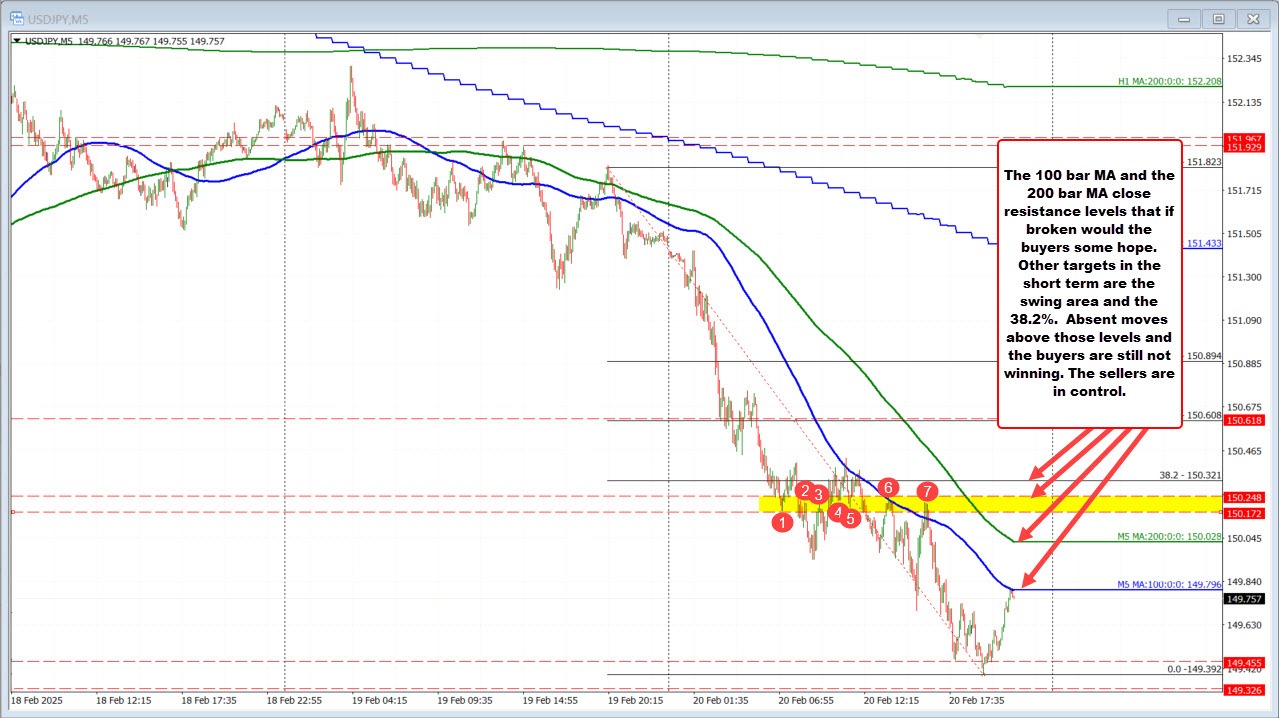Select the sellers-in-control annotation text box
This screenshot has width=1279, height=718.
click(1089, 283)
